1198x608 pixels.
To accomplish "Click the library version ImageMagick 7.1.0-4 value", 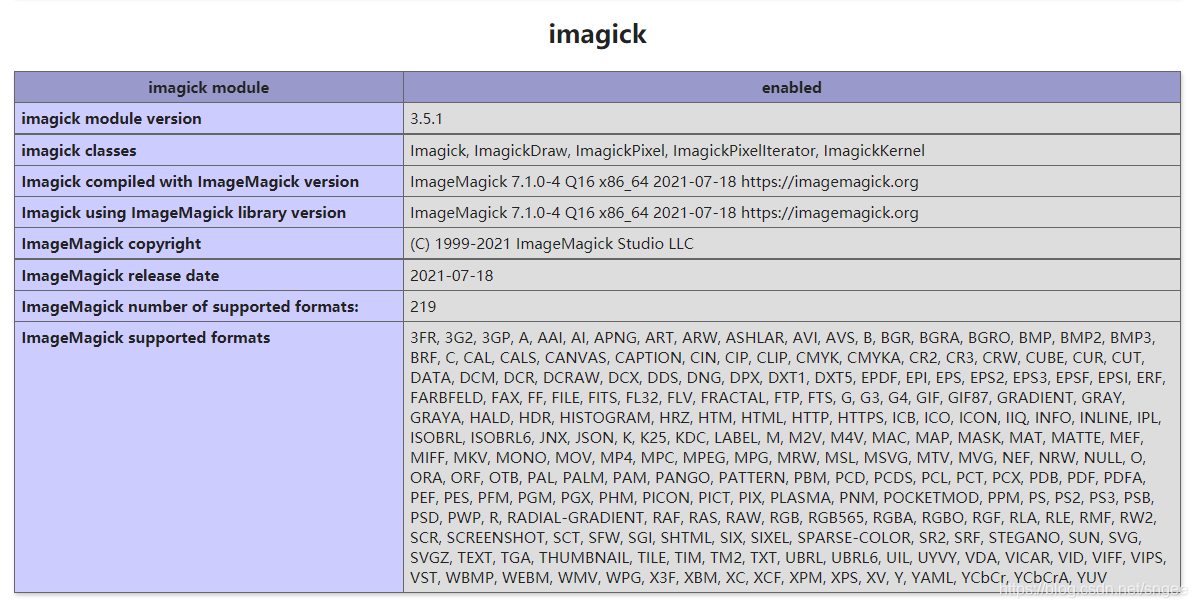I will pyautogui.click(x=664, y=212).
